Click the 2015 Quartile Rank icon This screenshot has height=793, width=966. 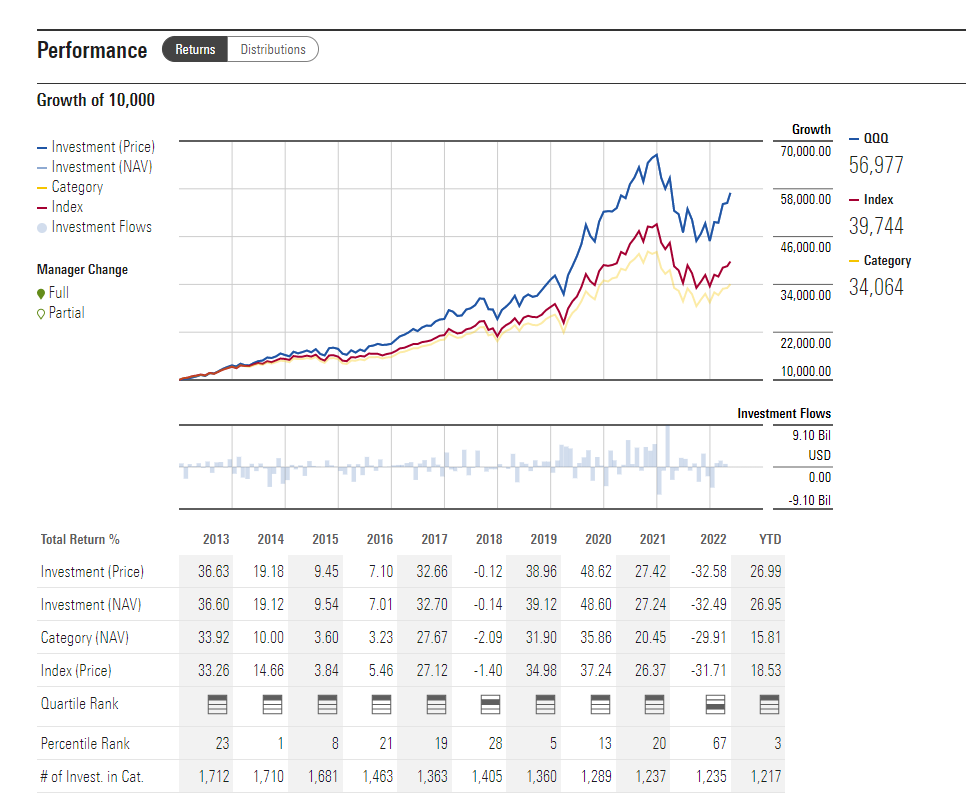coord(325,705)
